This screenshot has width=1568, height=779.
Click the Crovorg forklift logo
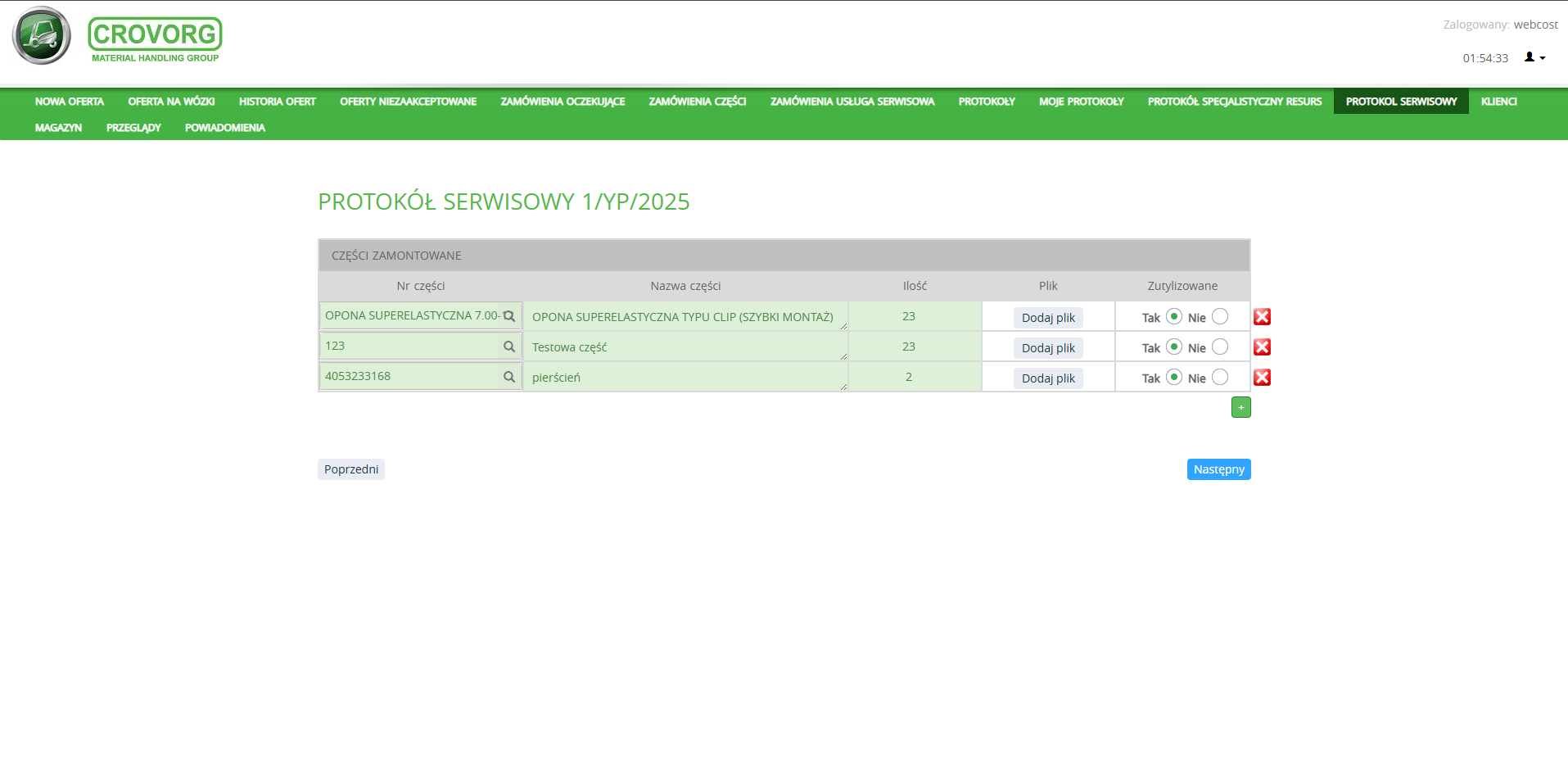click(x=42, y=36)
